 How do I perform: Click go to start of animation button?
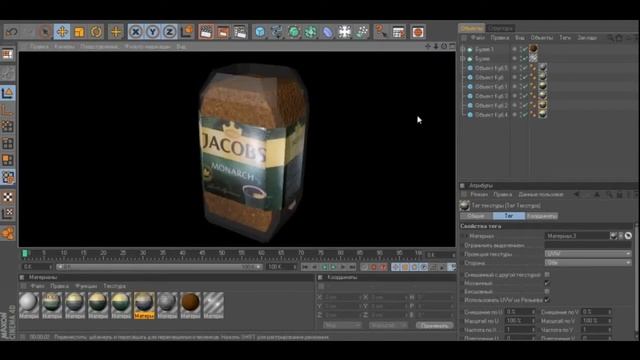305,267
